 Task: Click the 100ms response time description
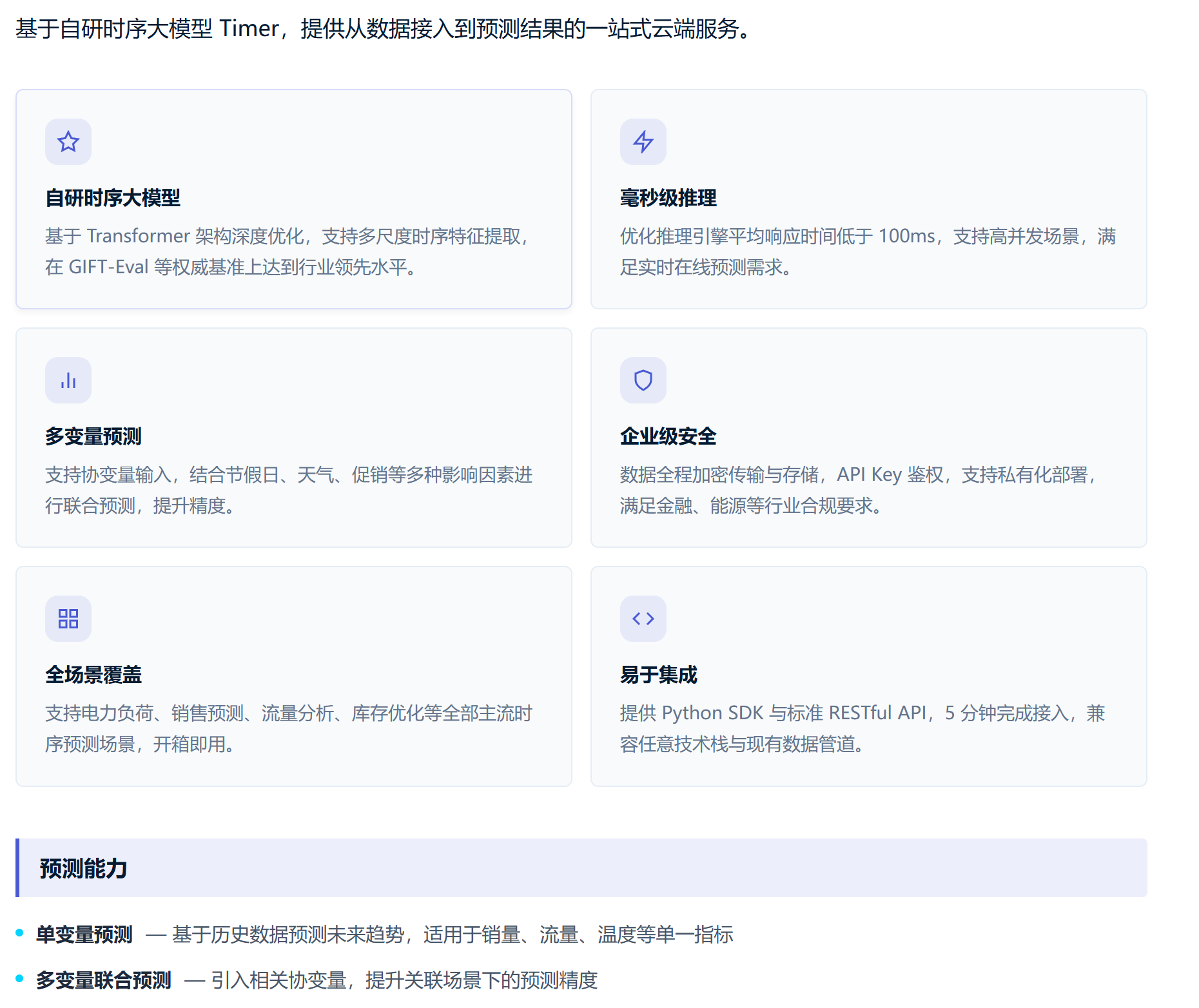pos(868,251)
